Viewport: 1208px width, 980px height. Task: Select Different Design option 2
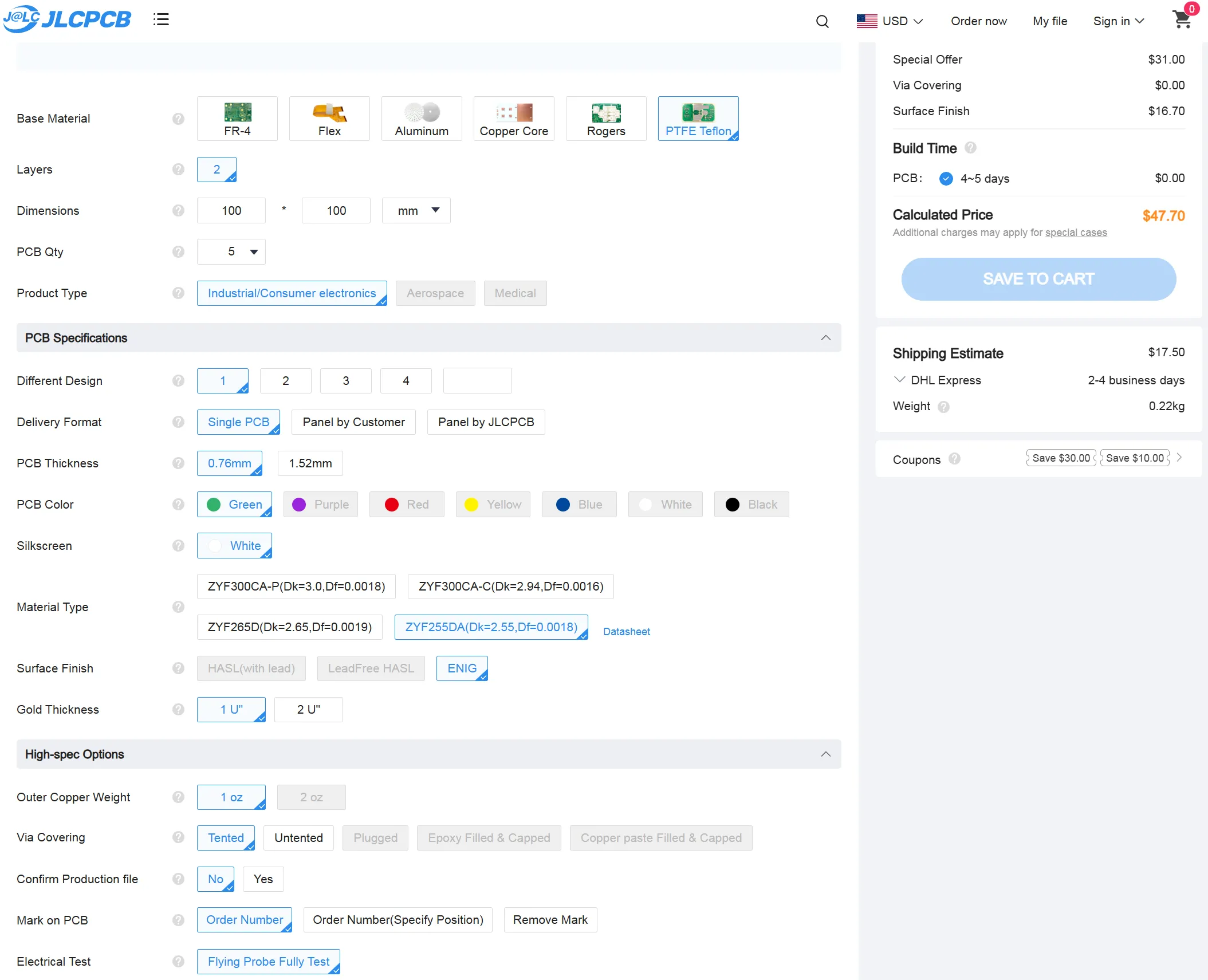(x=286, y=381)
